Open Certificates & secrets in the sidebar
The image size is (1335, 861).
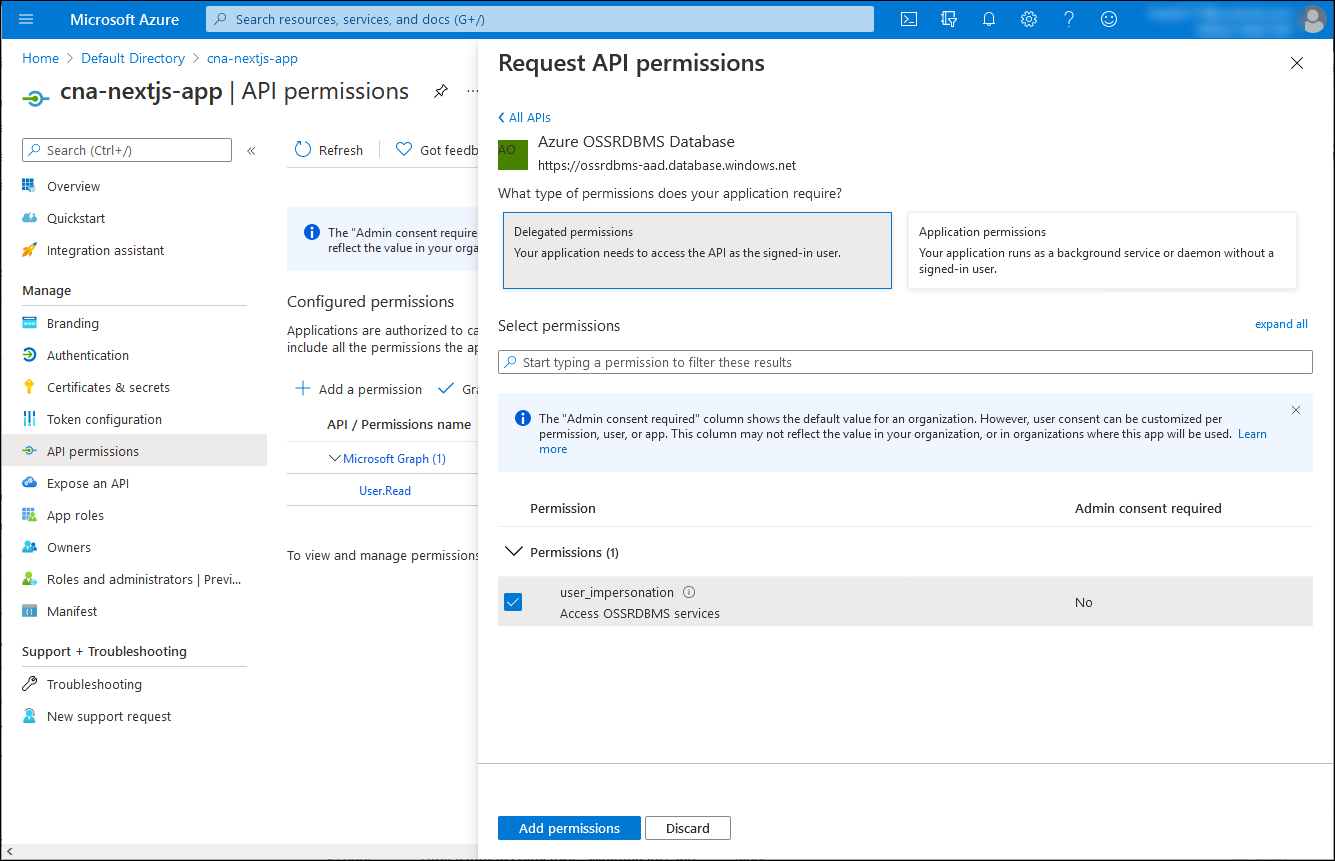click(x=108, y=387)
